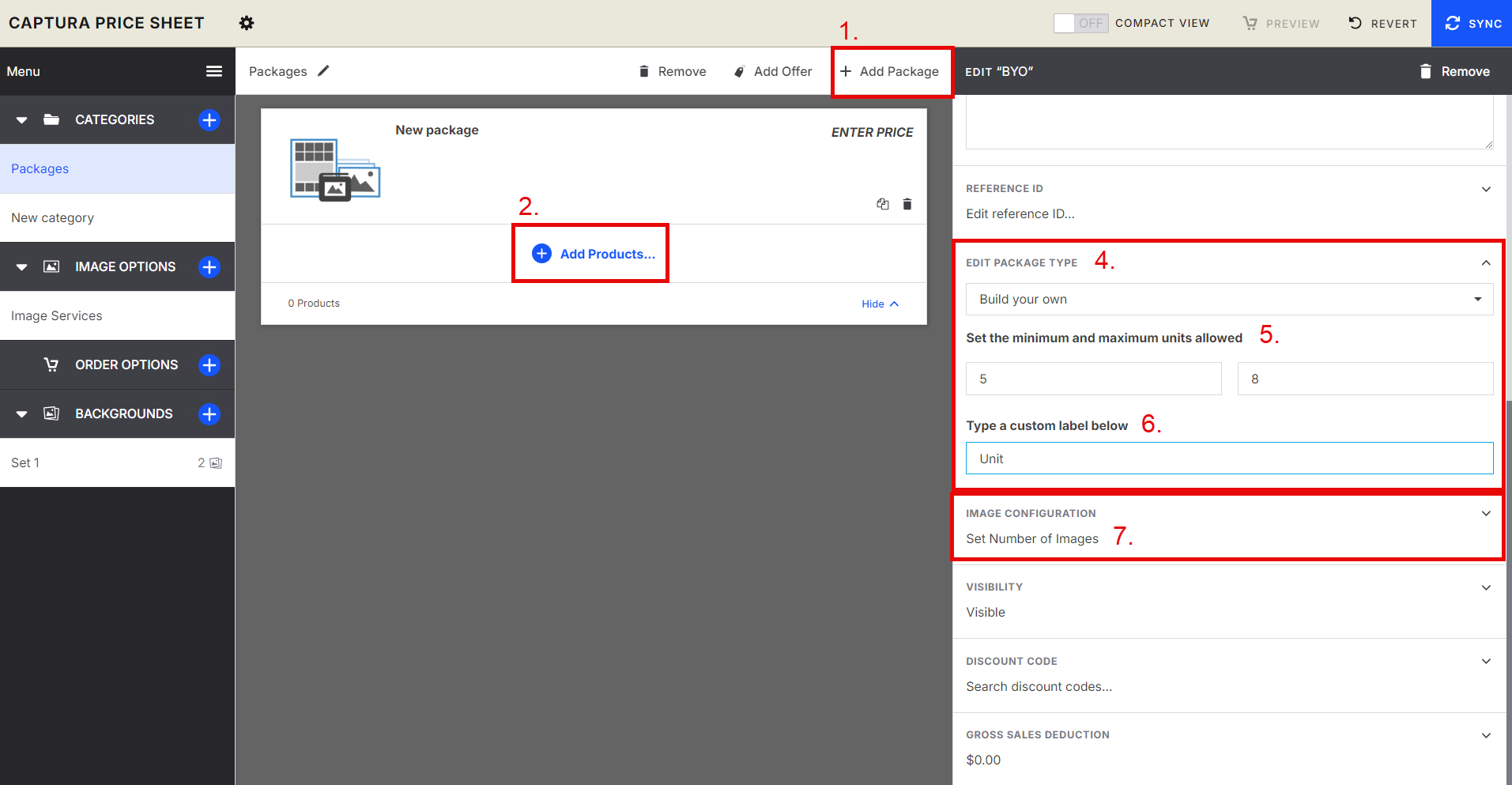The height and width of the screenshot is (785, 1512).
Task: Collapse the Edit Package Type section
Action: pos(1486,263)
